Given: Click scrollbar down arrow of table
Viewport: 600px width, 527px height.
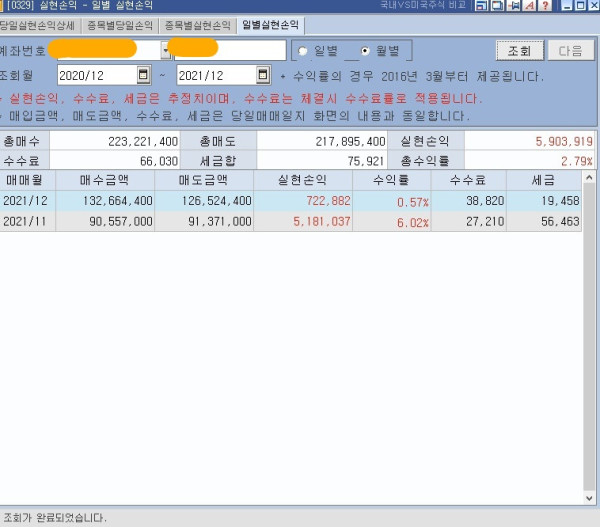Looking at the screenshot, I should pyautogui.click(x=589, y=498).
